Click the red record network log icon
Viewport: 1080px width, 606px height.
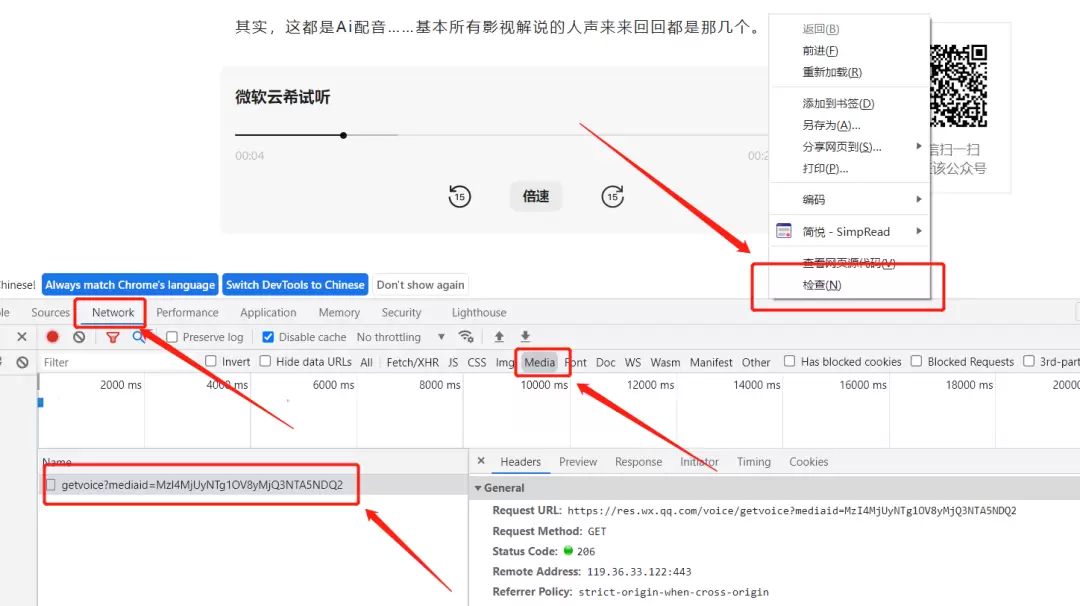tap(52, 337)
